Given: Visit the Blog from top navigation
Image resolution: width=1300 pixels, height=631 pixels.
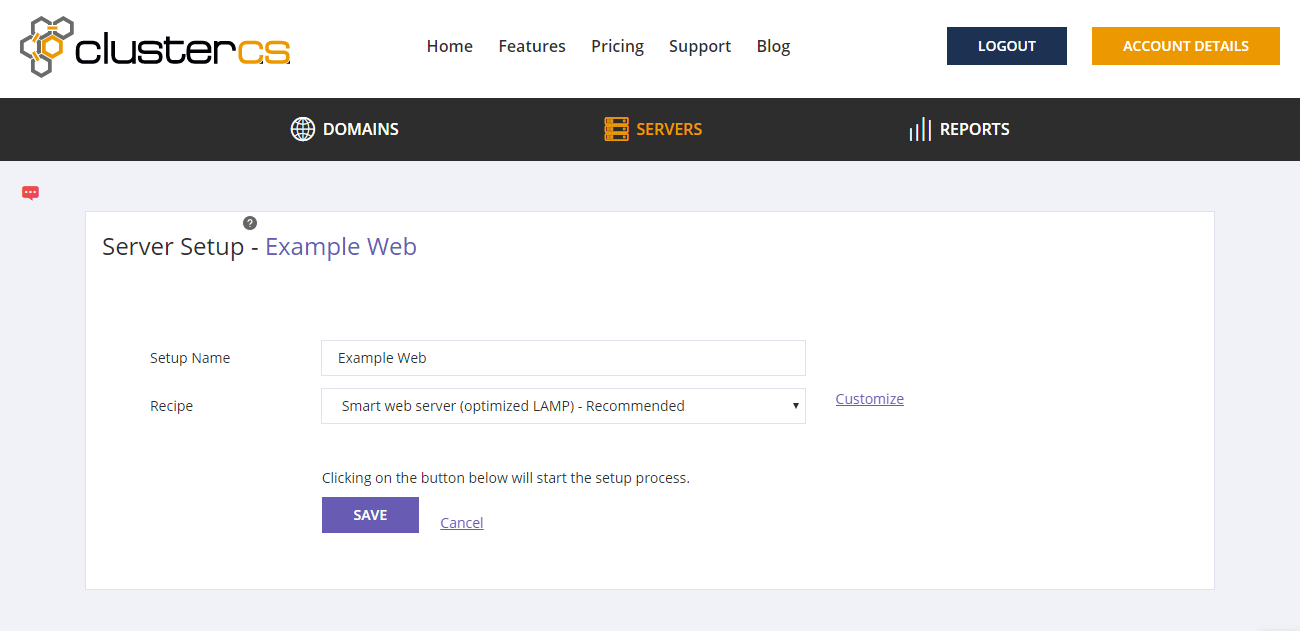Looking at the screenshot, I should pyautogui.click(x=773, y=46).
